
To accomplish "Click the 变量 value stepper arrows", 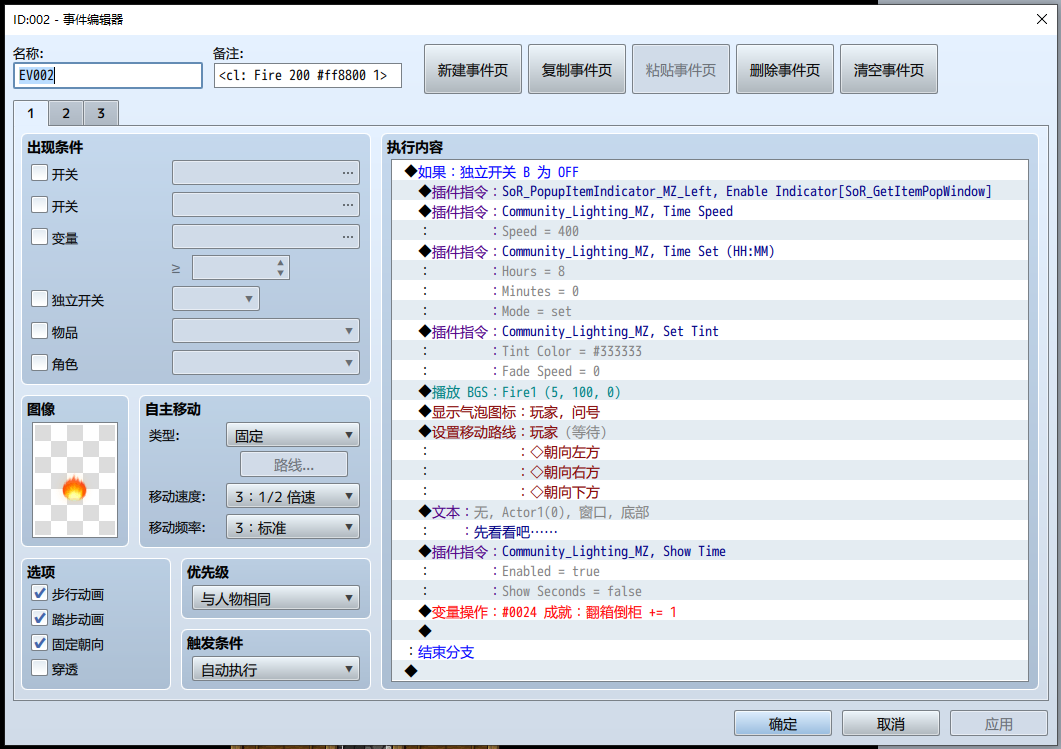I will click(280, 267).
